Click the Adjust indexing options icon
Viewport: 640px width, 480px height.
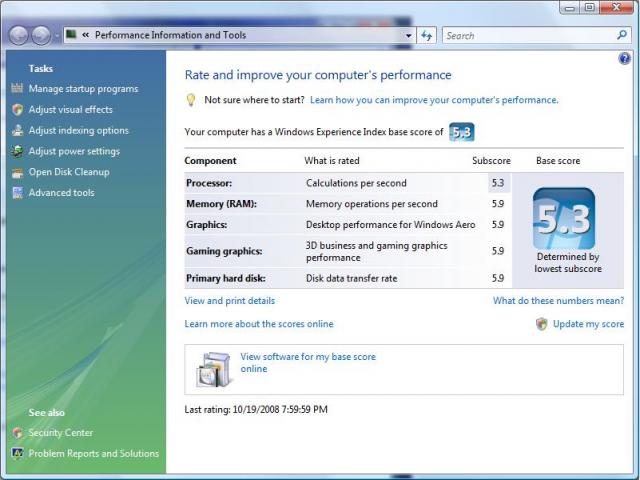[17, 130]
